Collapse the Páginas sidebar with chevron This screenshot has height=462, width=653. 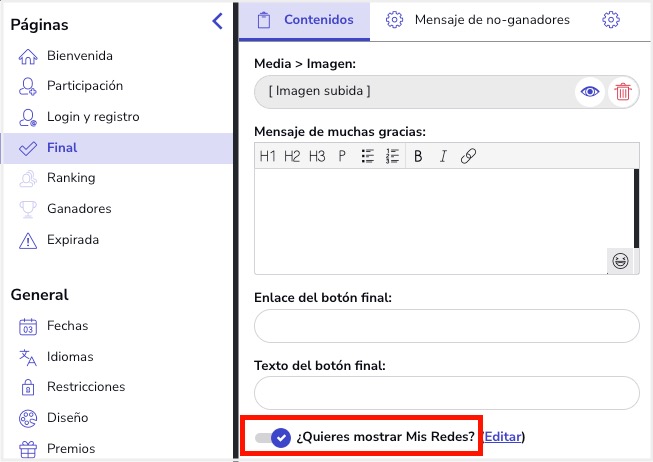[x=217, y=21]
